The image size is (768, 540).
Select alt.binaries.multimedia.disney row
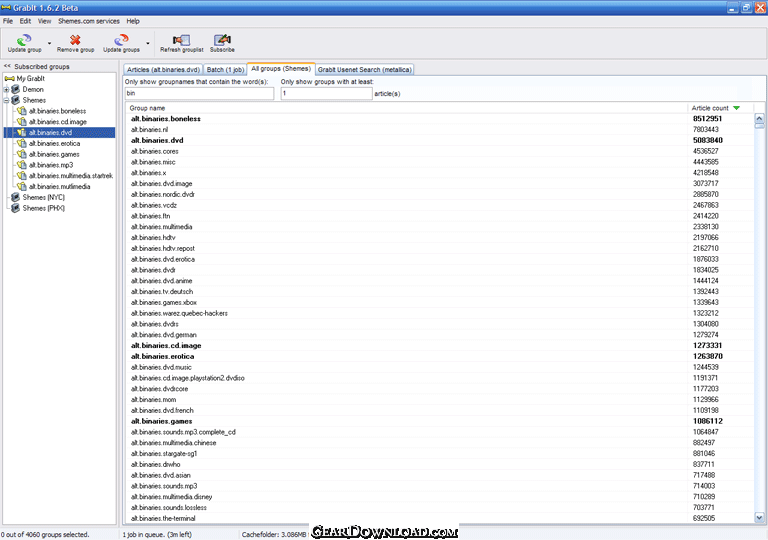pos(439,496)
